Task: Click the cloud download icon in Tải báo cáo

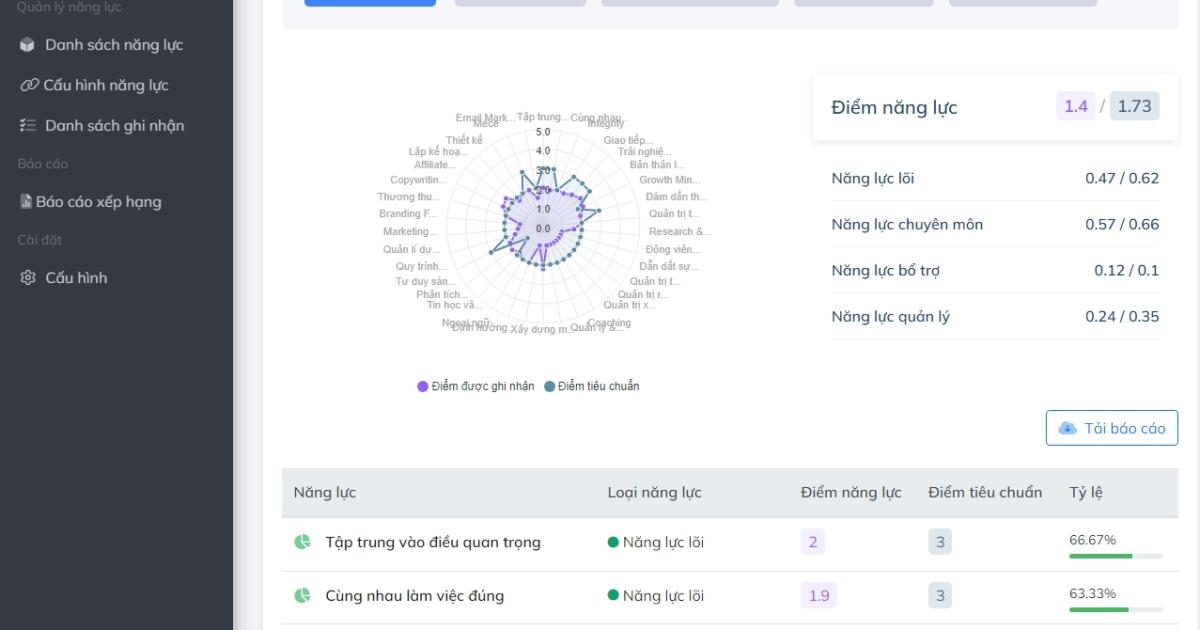Action: [x=1068, y=428]
